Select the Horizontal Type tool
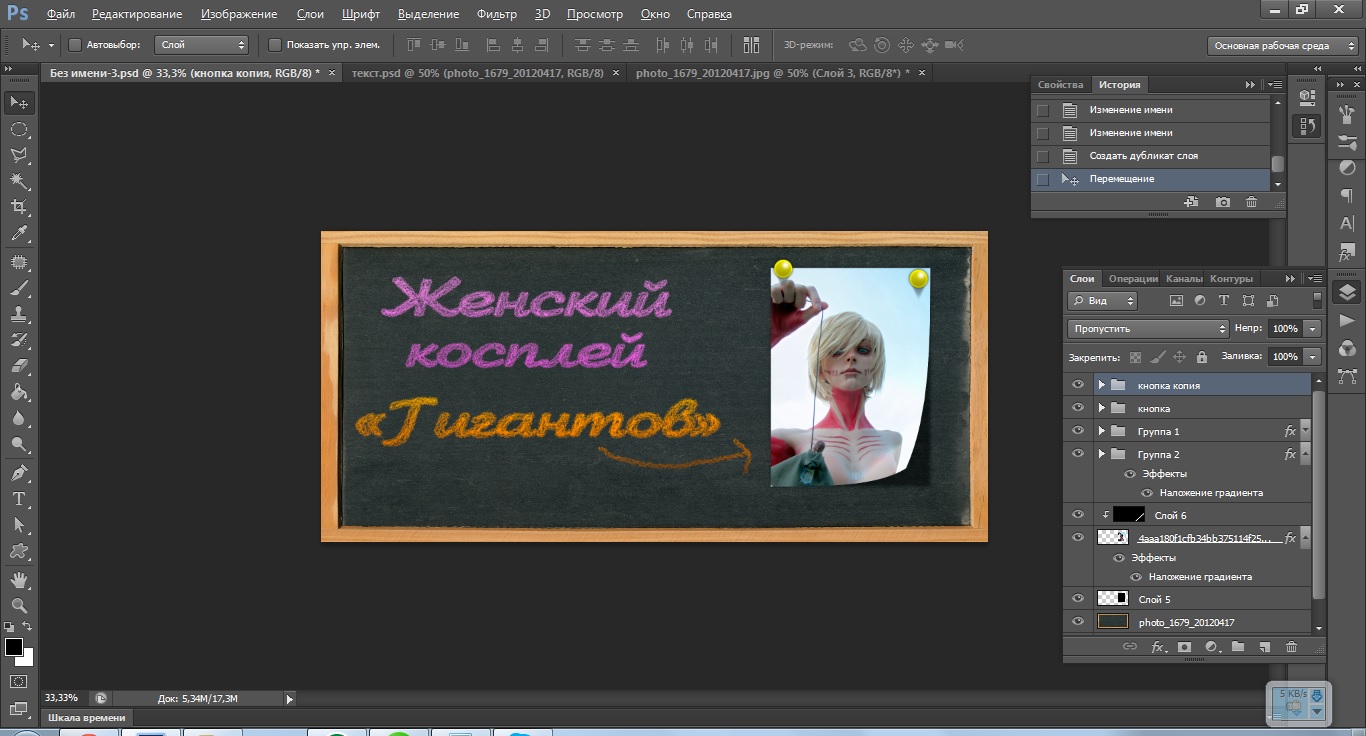 [18, 499]
